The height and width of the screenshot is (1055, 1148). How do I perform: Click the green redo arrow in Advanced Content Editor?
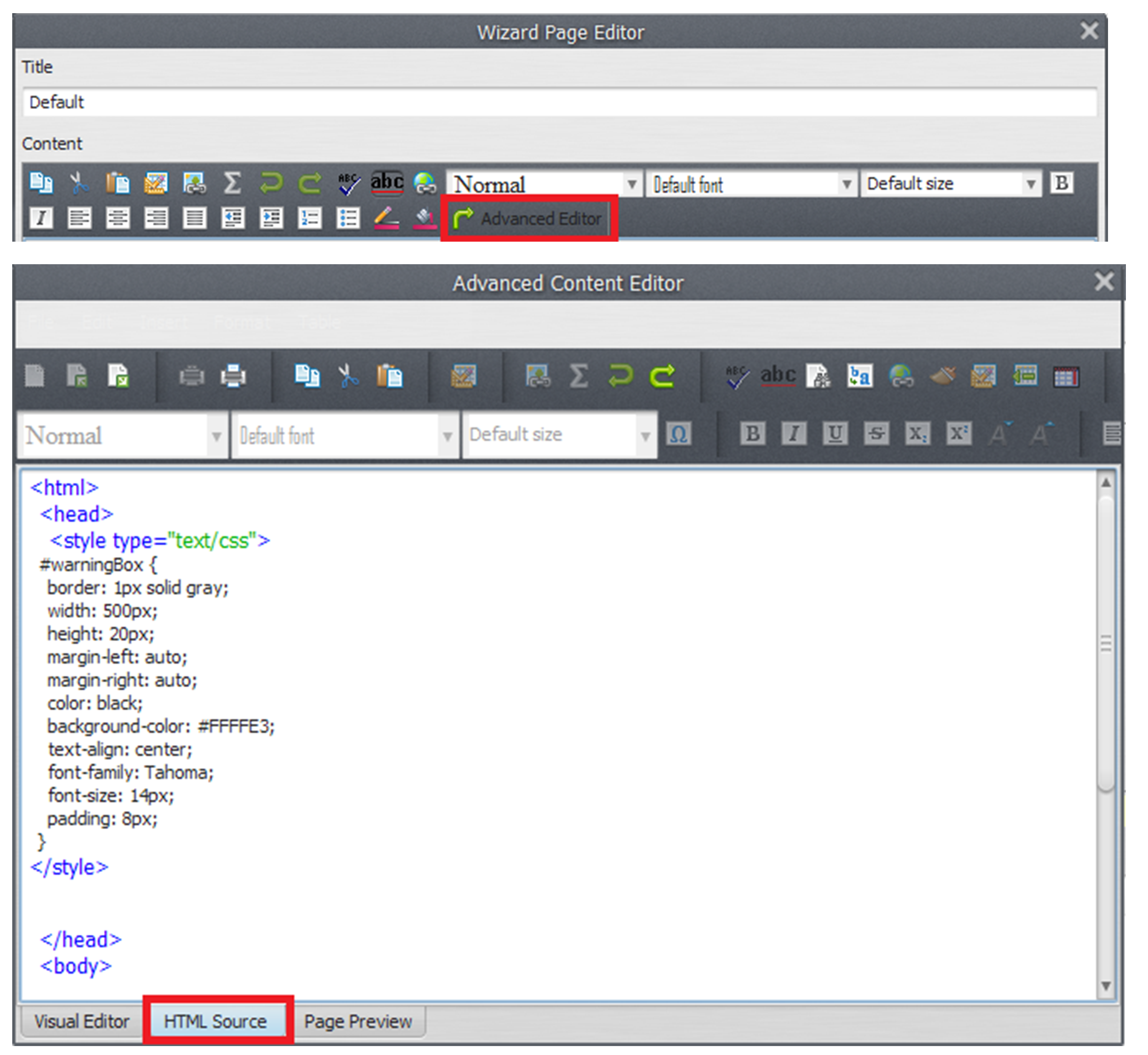pos(662,377)
